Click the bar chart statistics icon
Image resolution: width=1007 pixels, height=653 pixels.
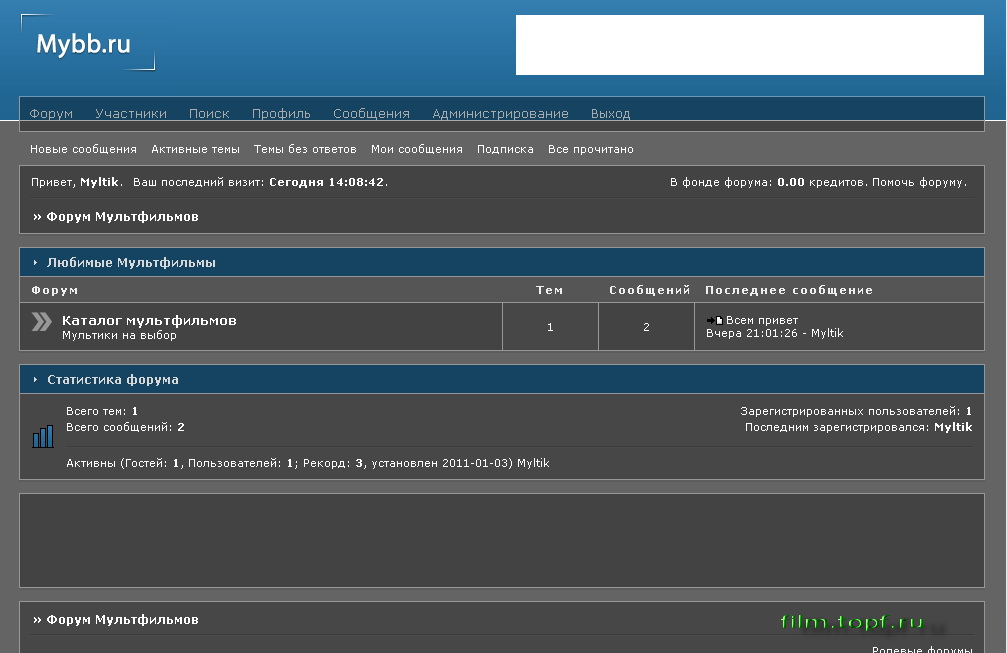coord(43,436)
